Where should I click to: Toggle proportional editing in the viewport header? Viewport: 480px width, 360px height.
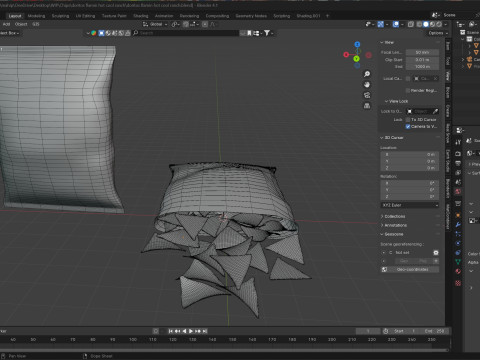point(205,24)
